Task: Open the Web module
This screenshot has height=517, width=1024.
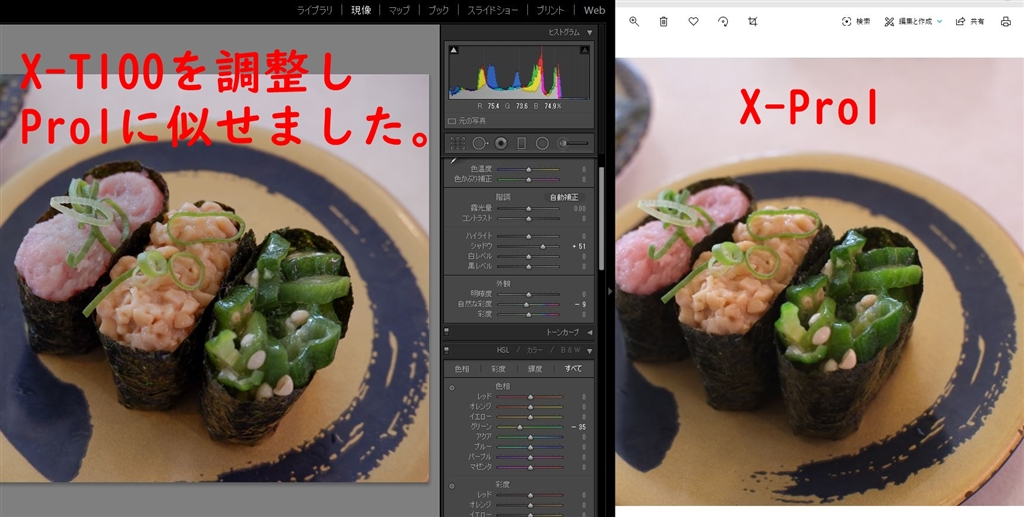Action: pos(594,10)
